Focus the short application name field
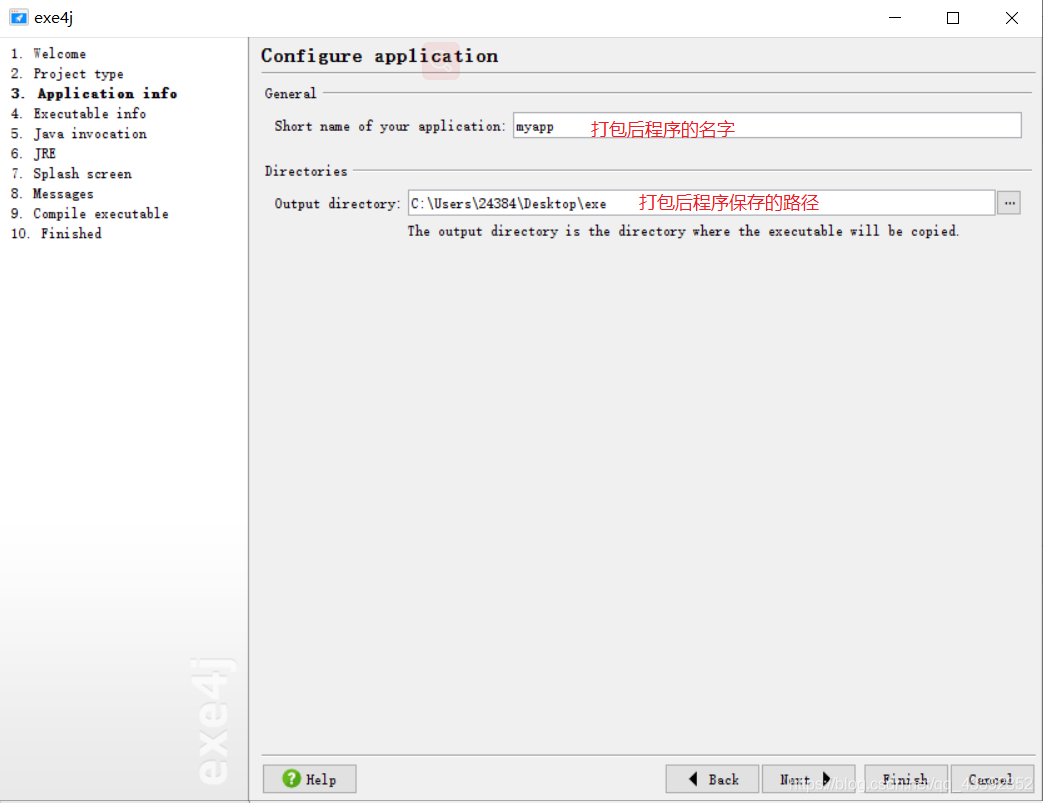 (767, 126)
